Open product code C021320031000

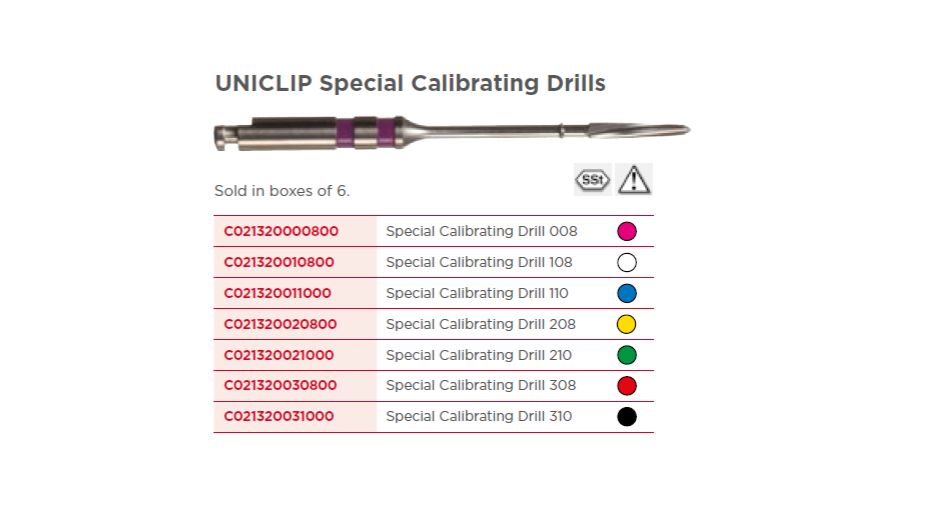(x=278, y=416)
